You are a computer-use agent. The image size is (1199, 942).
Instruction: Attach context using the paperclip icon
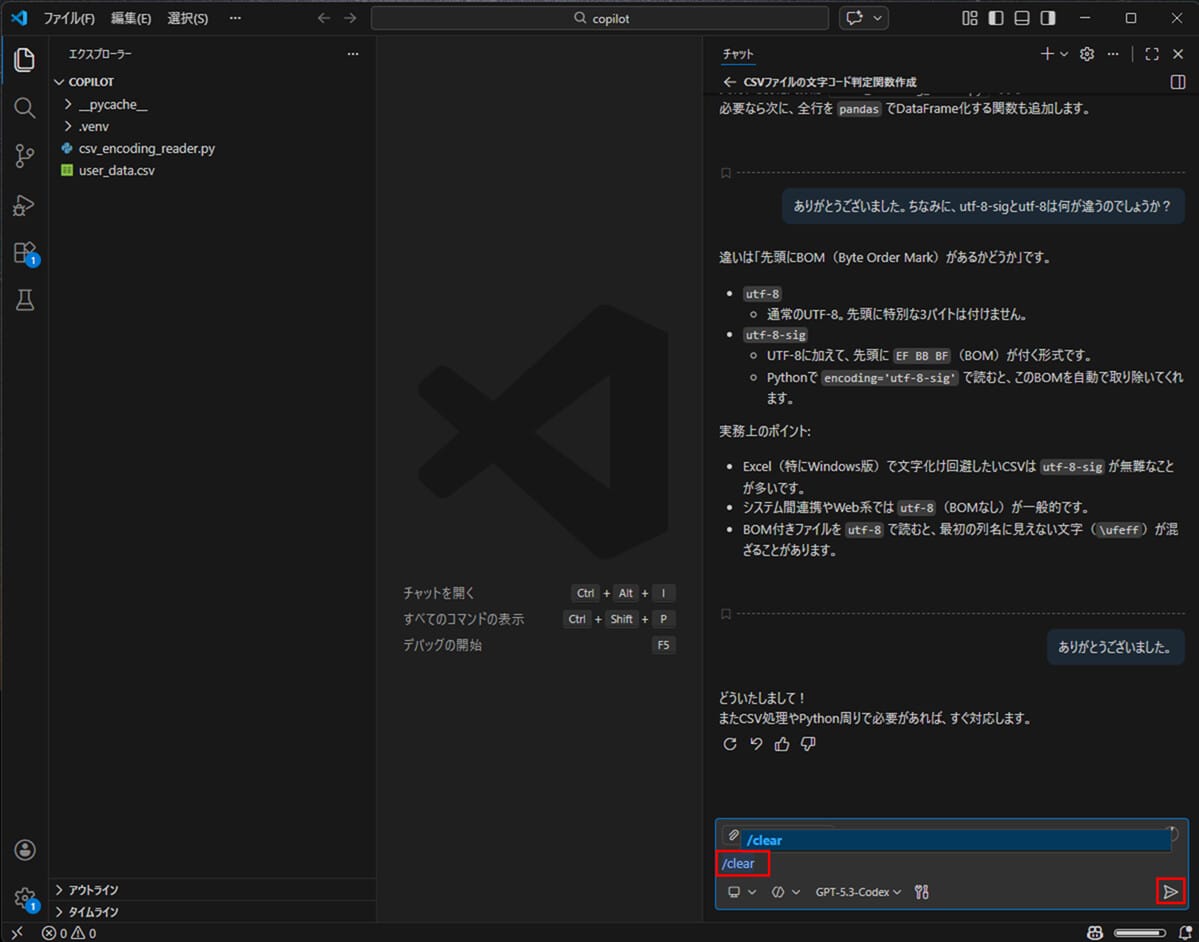(735, 835)
